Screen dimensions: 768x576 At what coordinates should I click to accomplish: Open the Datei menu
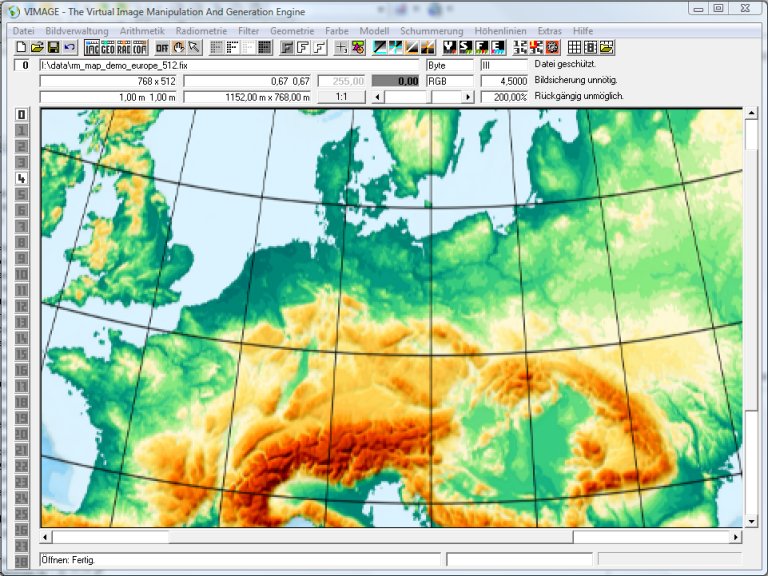click(23, 31)
